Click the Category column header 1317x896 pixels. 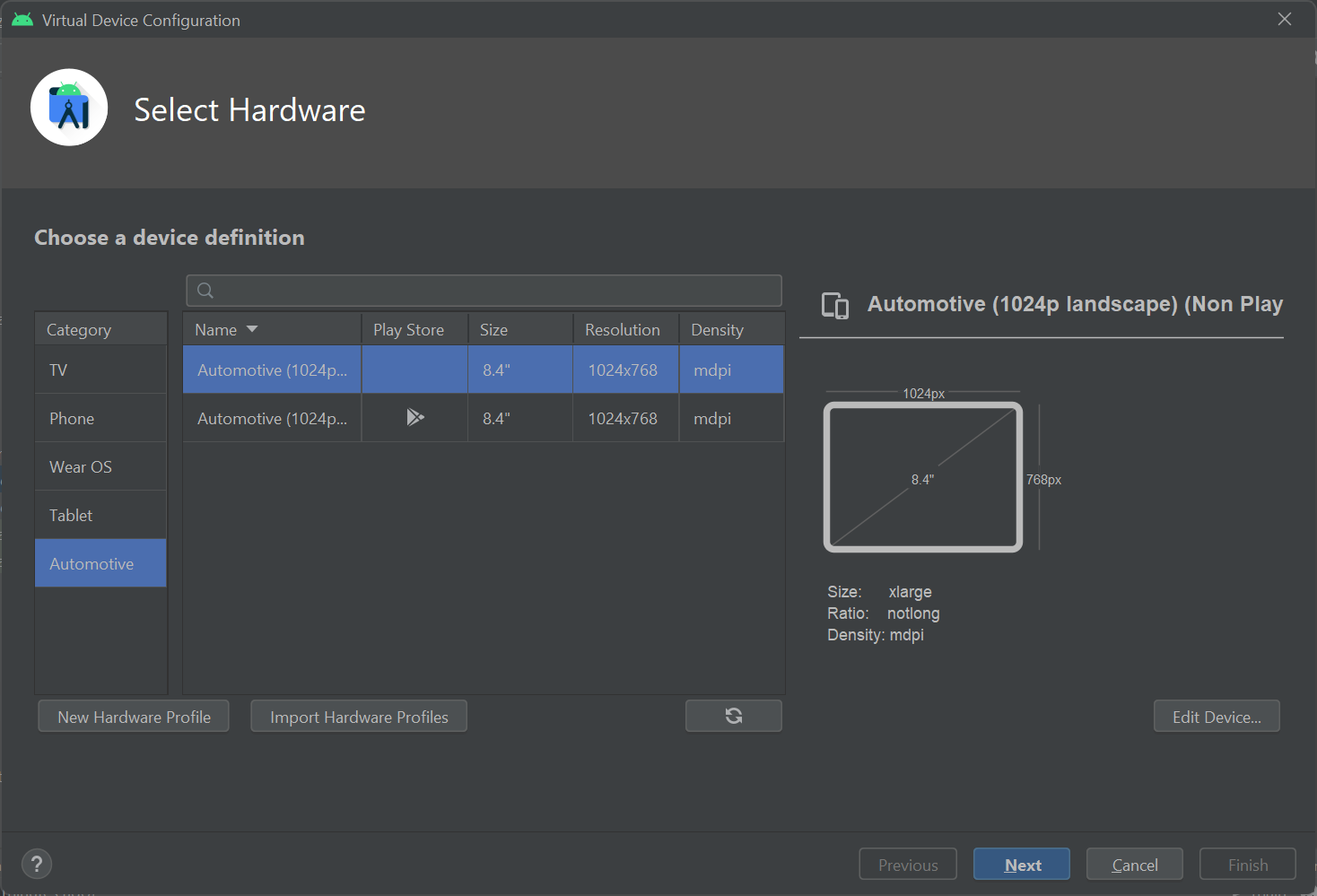[100, 329]
